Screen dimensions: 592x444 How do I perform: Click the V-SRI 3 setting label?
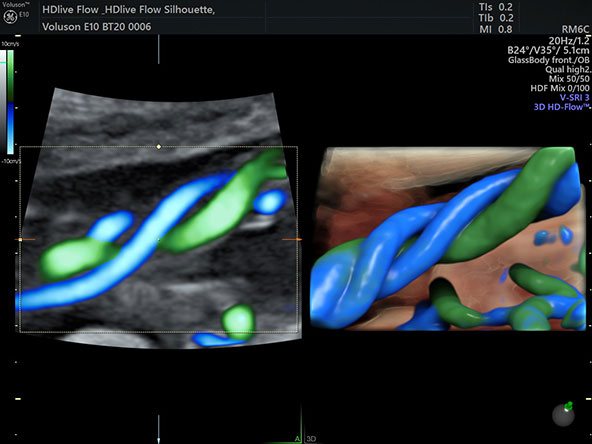click(575, 97)
